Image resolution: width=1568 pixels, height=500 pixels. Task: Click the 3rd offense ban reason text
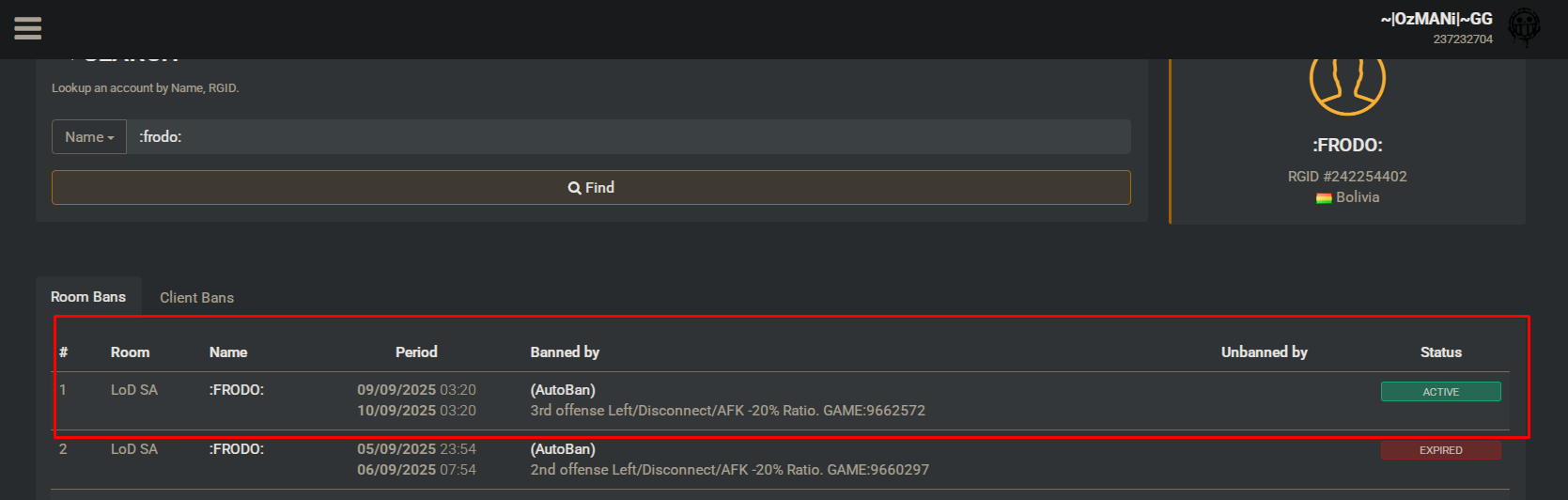click(x=728, y=411)
